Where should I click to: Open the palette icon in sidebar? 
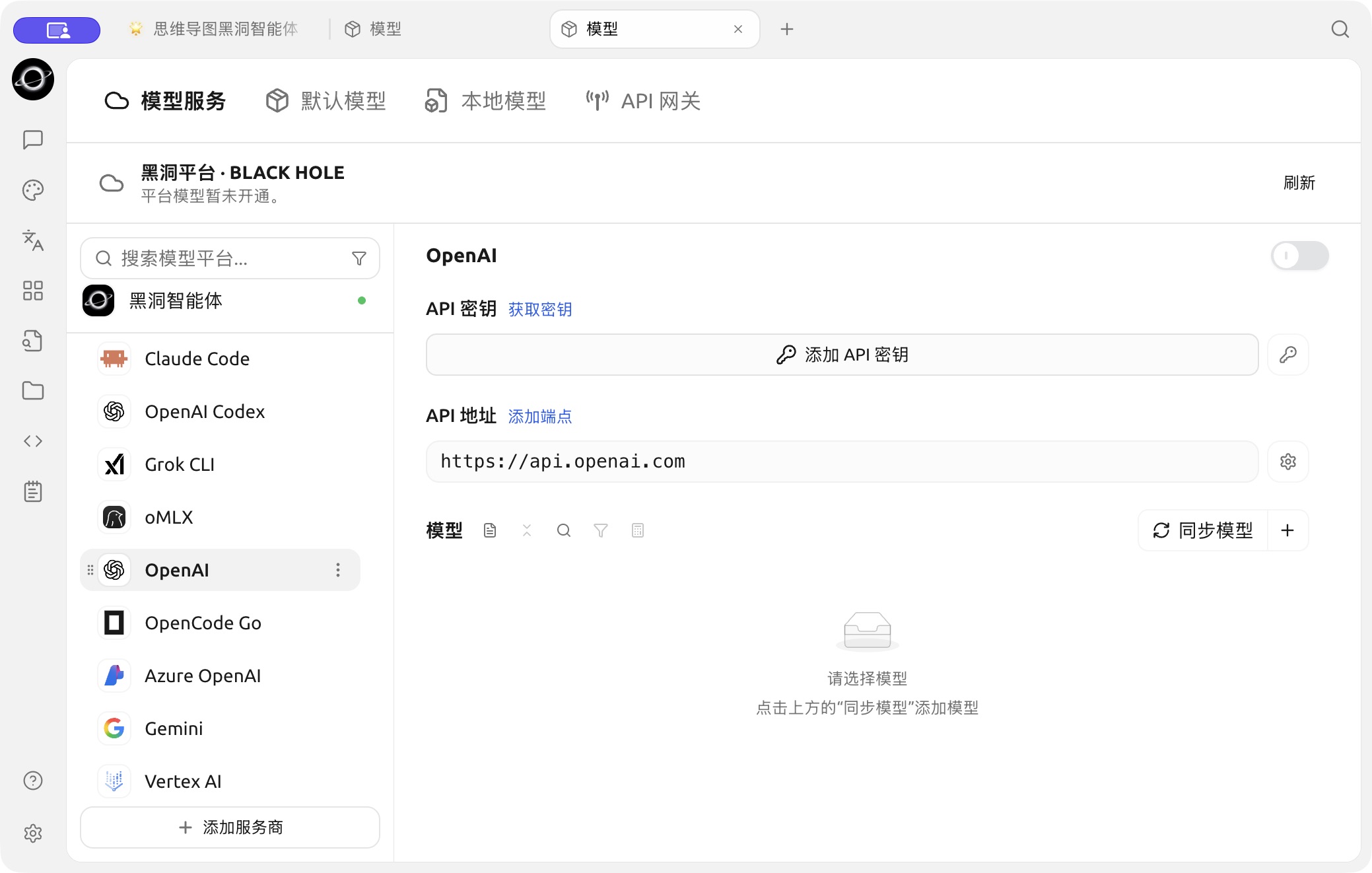[33, 190]
